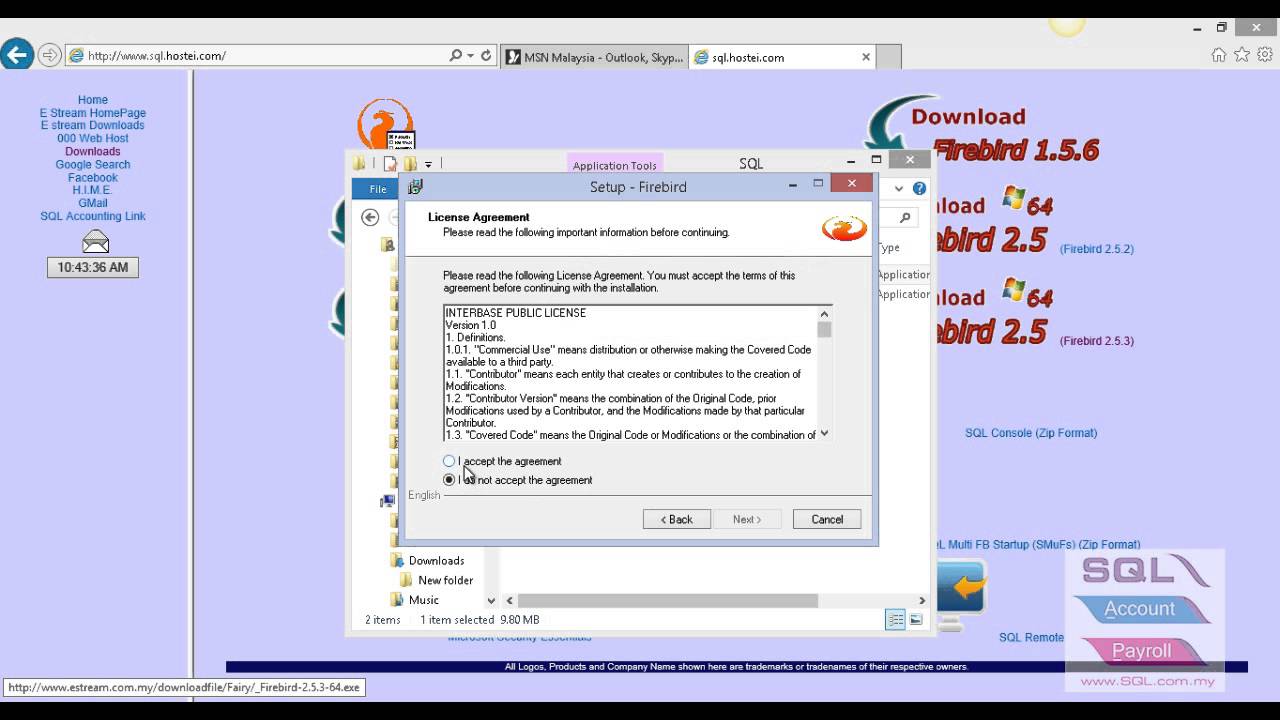
Task: Select Music folder in Explorer tree
Action: (414, 600)
